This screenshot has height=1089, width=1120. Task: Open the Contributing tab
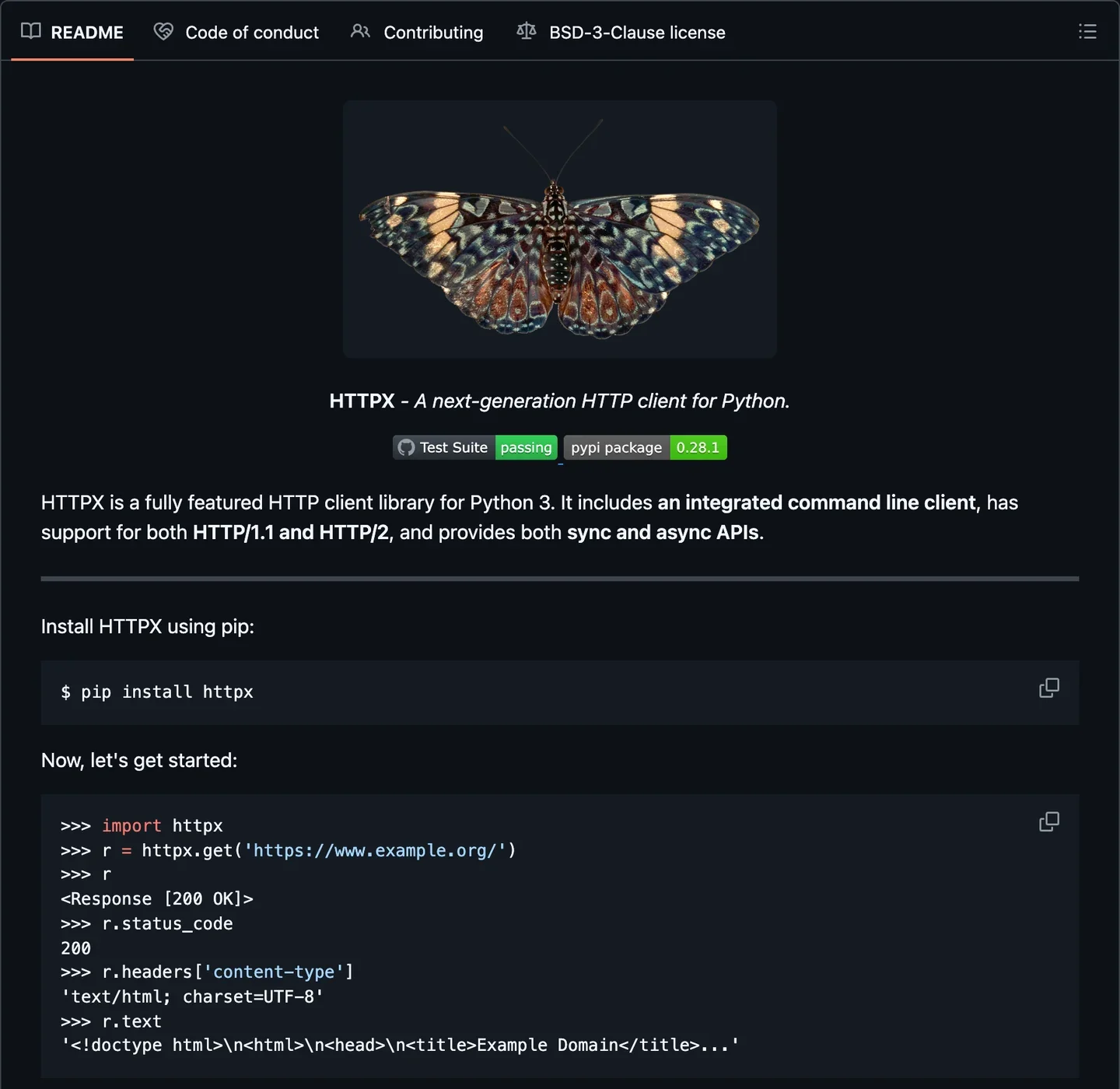coord(417,32)
